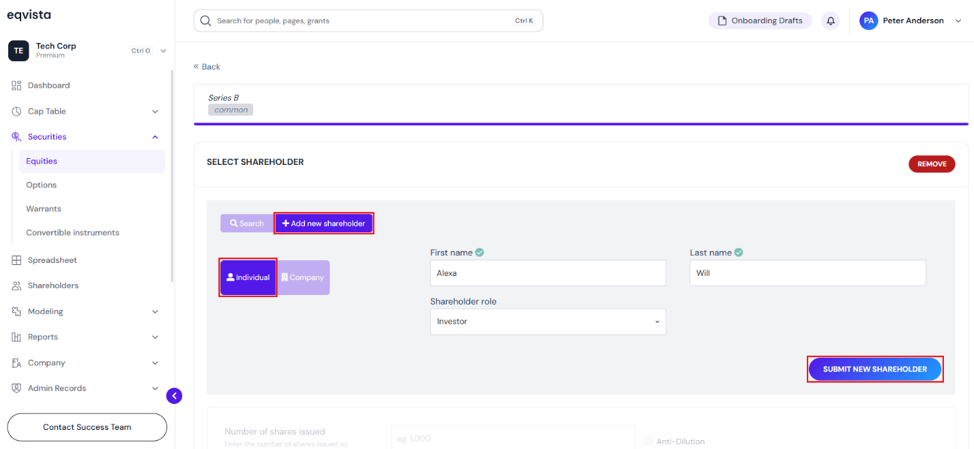The width and height of the screenshot is (974, 449).
Task: Open Equities in the sidebar
Action: pyautogui.click(x=92, y=161)
